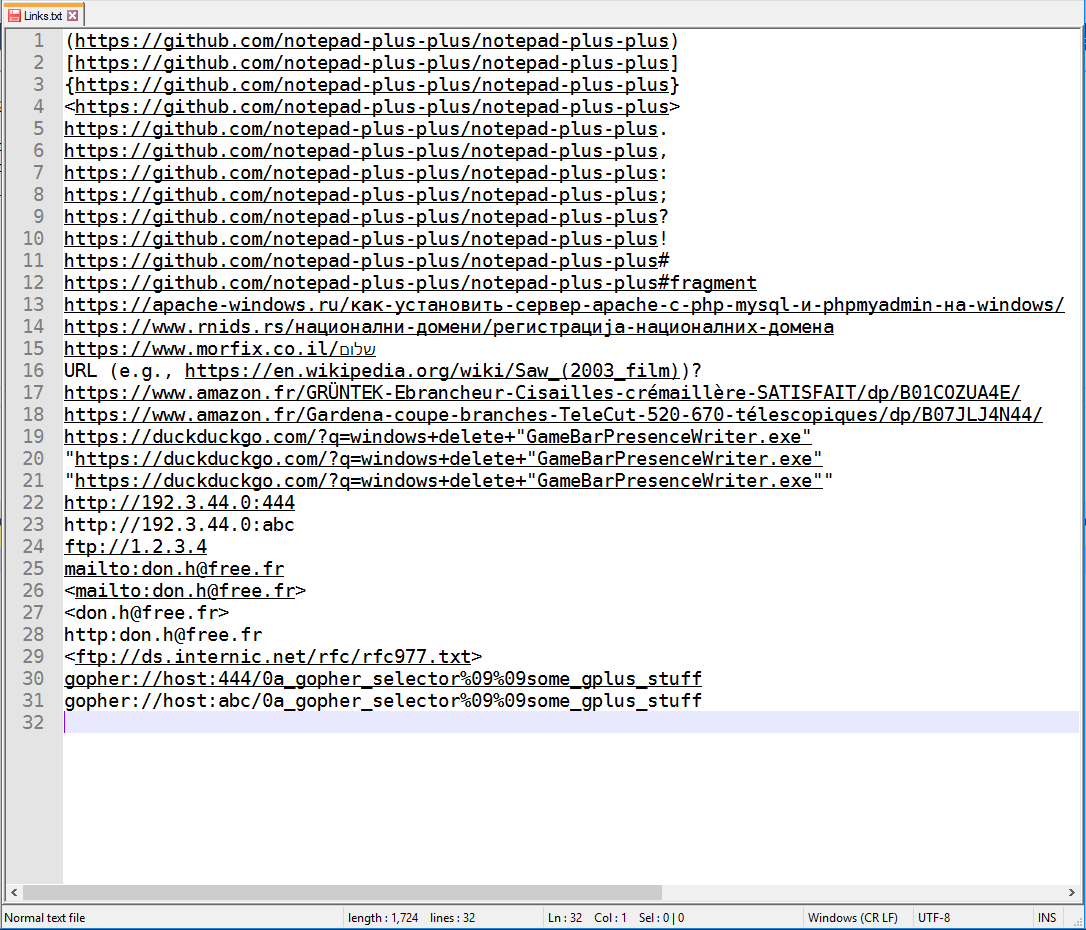This screenshot has width=1086, height=930.
Task: Open the apache-windows.ru link
Action: [564, 305]
